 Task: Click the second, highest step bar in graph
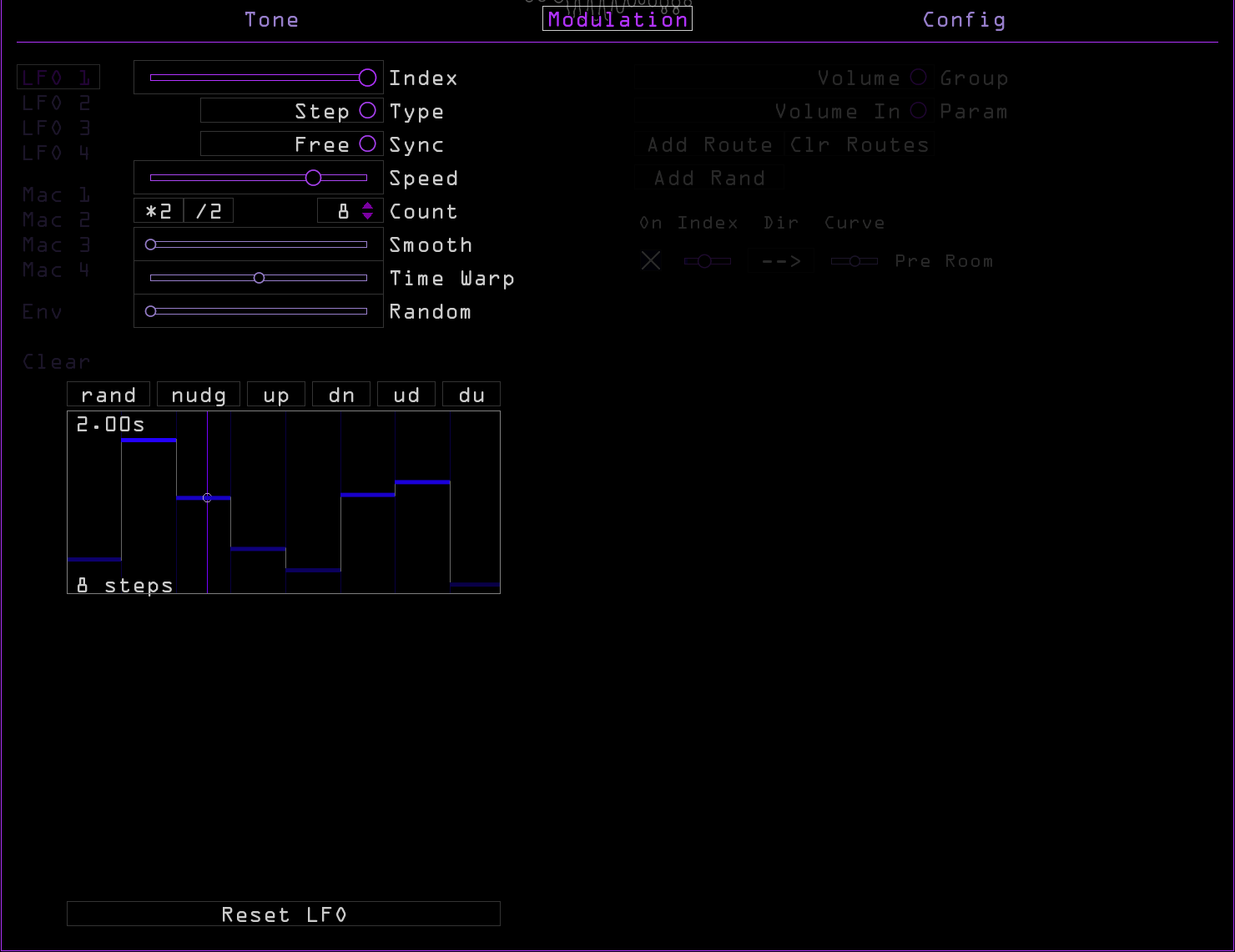[149, 440]
